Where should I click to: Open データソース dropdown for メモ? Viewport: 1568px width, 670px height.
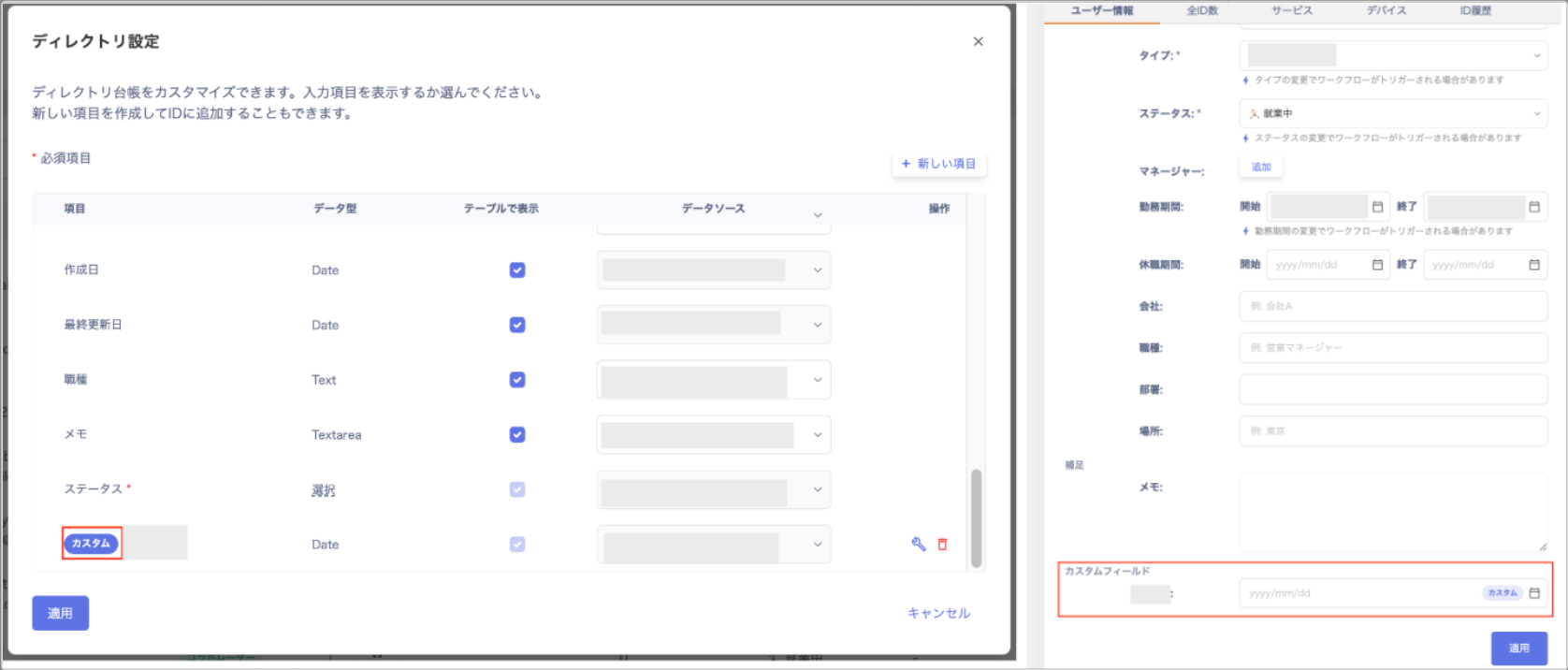click(x=714, y=434)
